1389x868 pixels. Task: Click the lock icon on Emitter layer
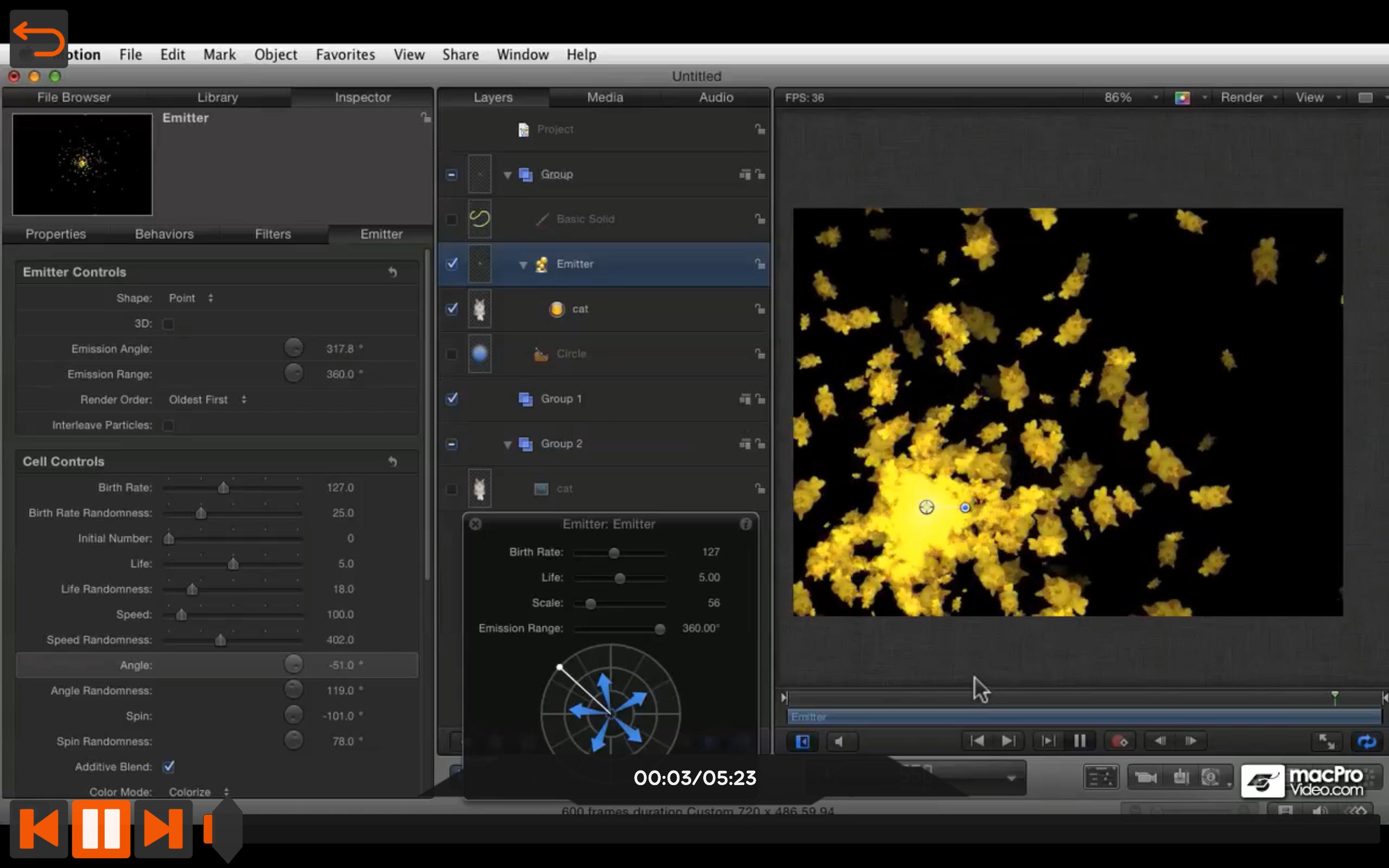760,264
